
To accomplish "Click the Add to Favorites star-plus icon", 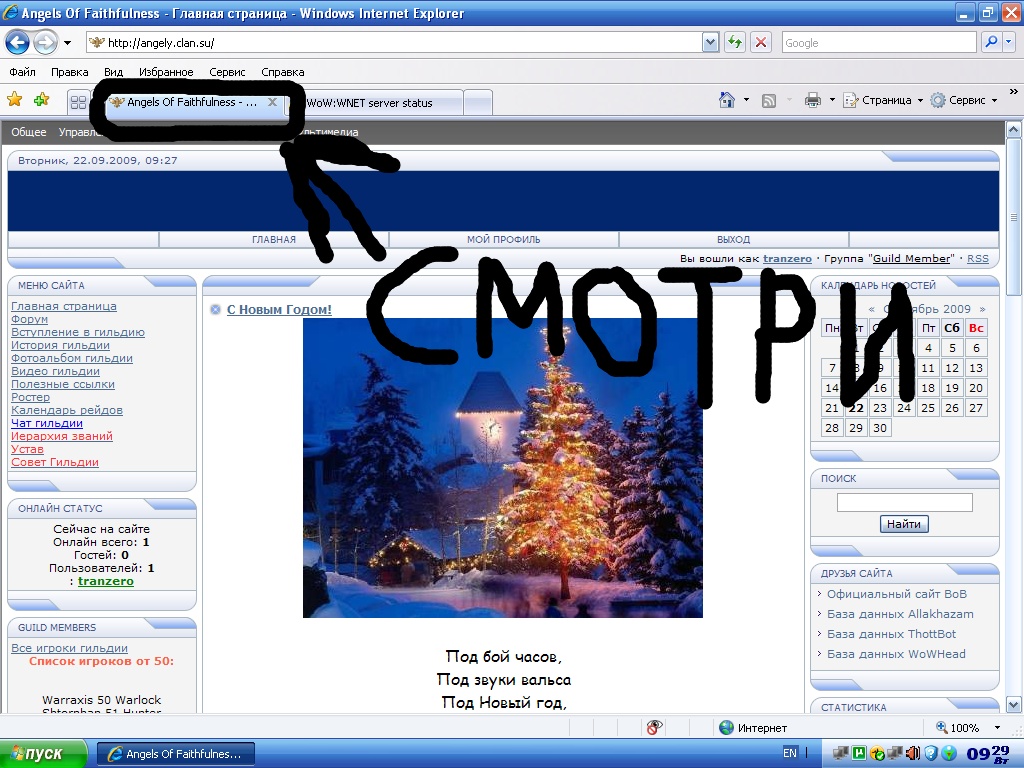I will (42, 99).
